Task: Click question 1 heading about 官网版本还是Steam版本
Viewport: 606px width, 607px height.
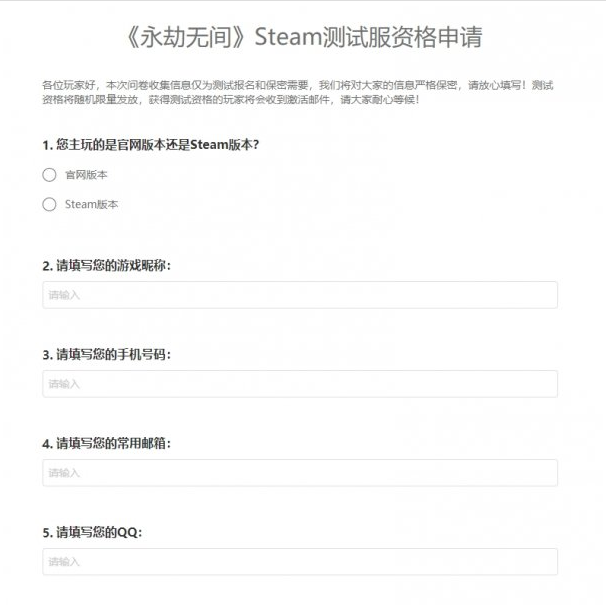Action: (151, 145)
